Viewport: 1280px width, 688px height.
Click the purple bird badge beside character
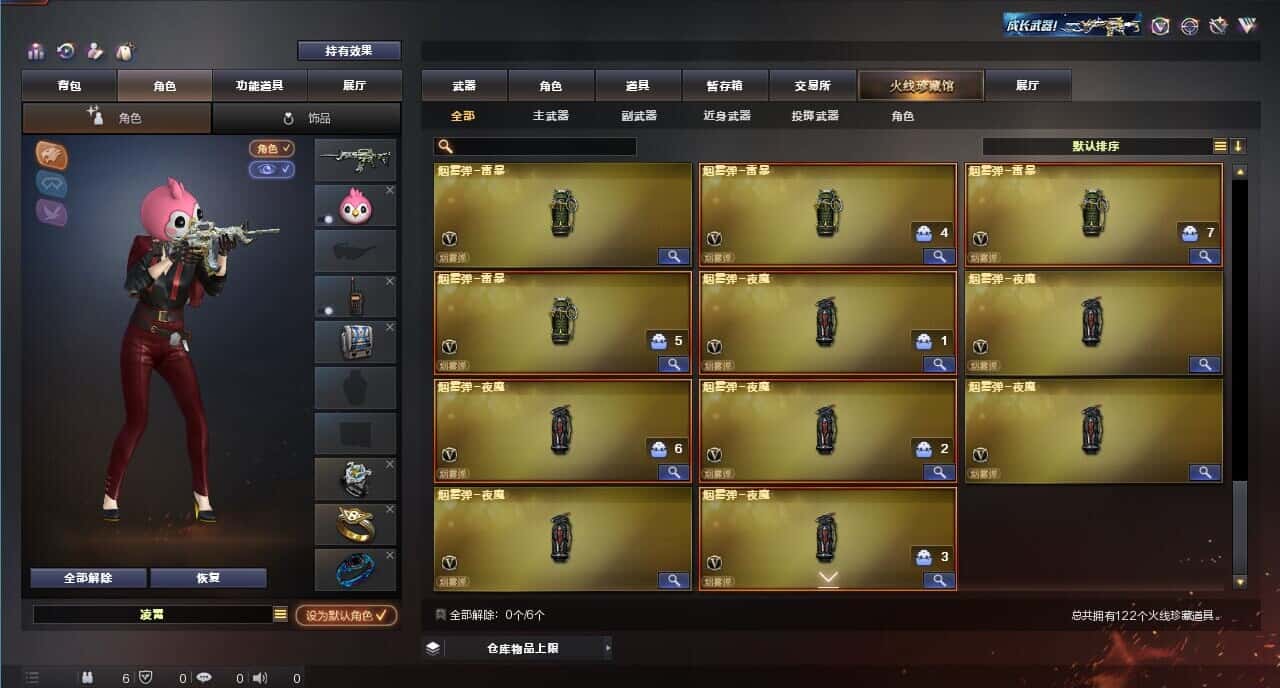click(52, 211)
